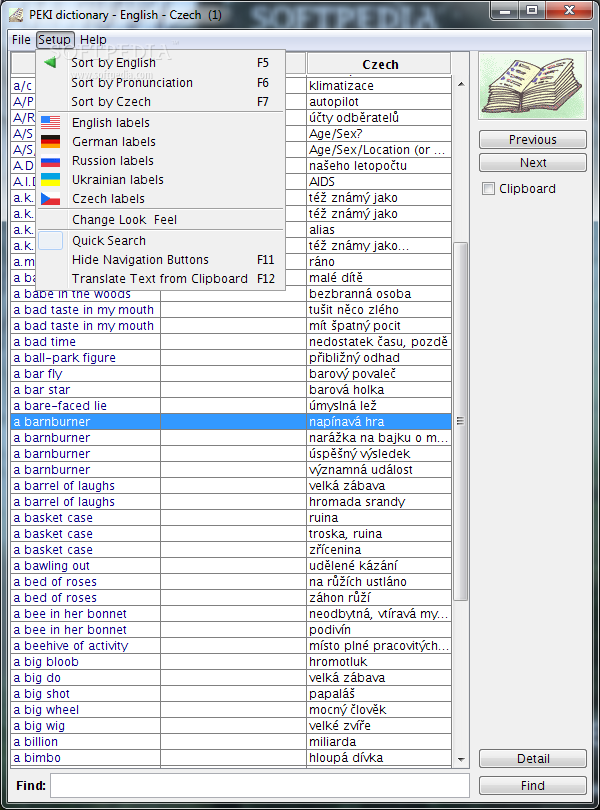Toggle the Quick Search checkbox
This screenshot has width=600, height=810.
pos(51,241)
